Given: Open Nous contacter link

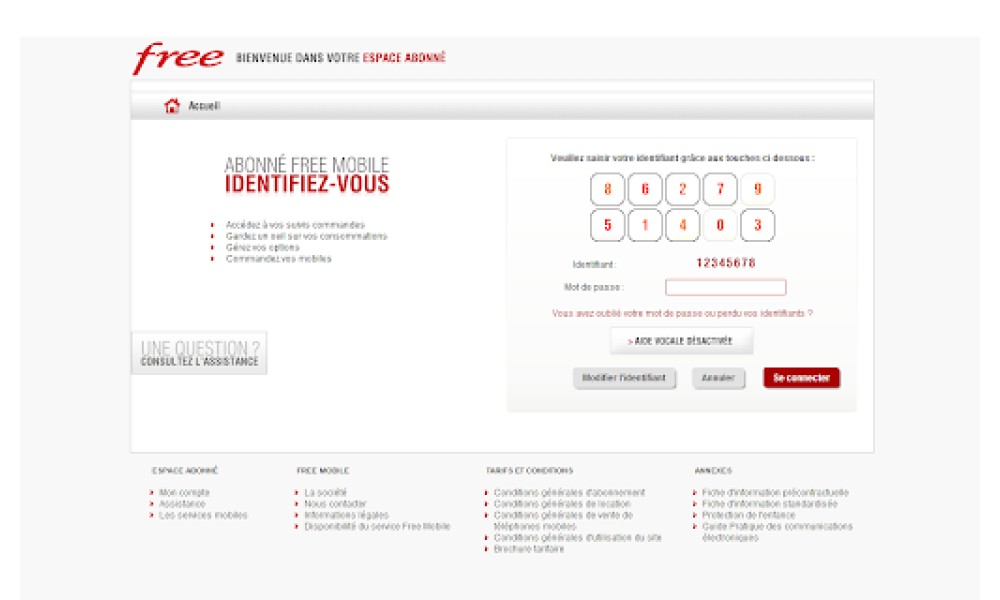Looking at the screenshot, I should [335, 504].
